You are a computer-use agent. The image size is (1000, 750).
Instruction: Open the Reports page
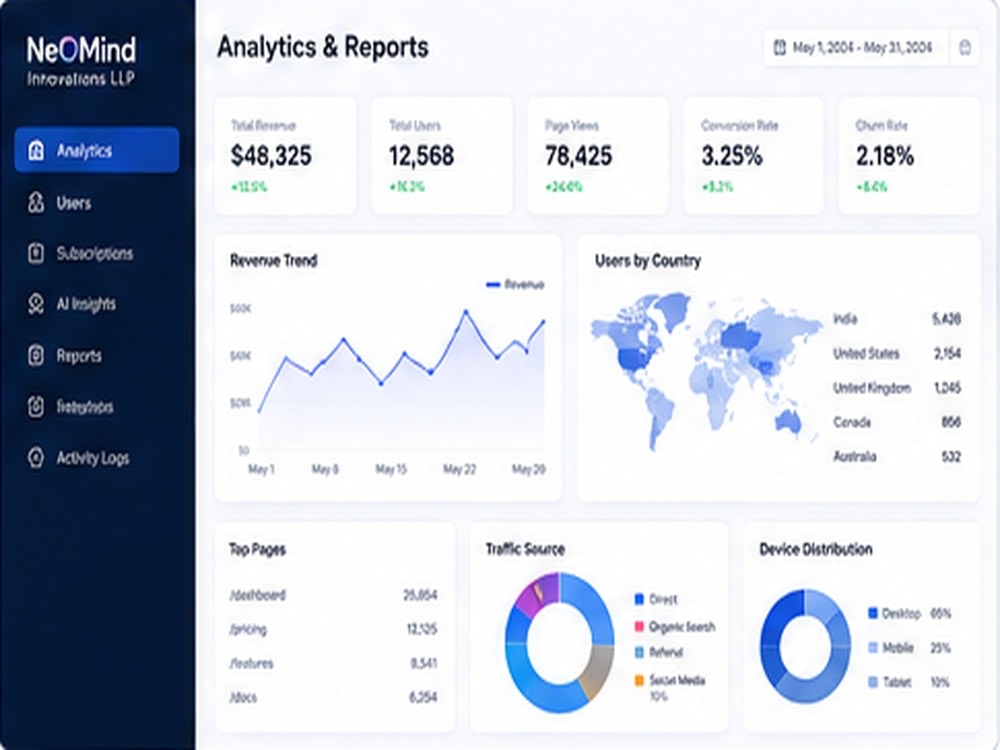point(97,355)
